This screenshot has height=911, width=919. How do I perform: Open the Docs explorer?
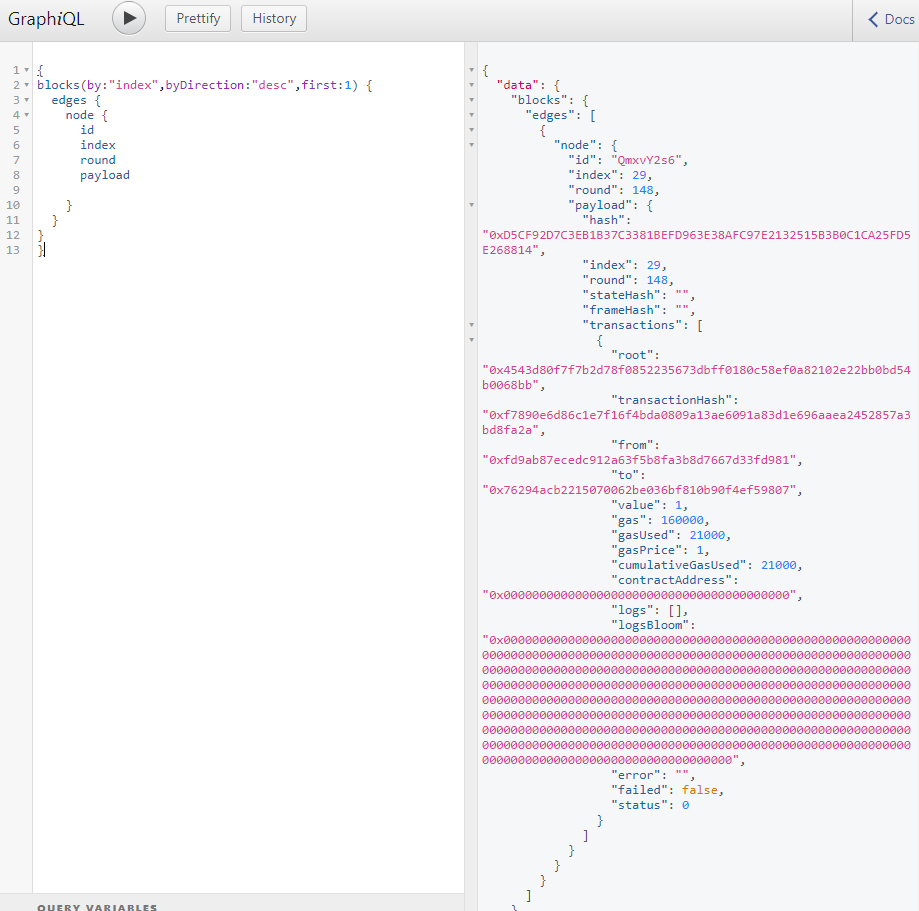(x=891, y=19)
